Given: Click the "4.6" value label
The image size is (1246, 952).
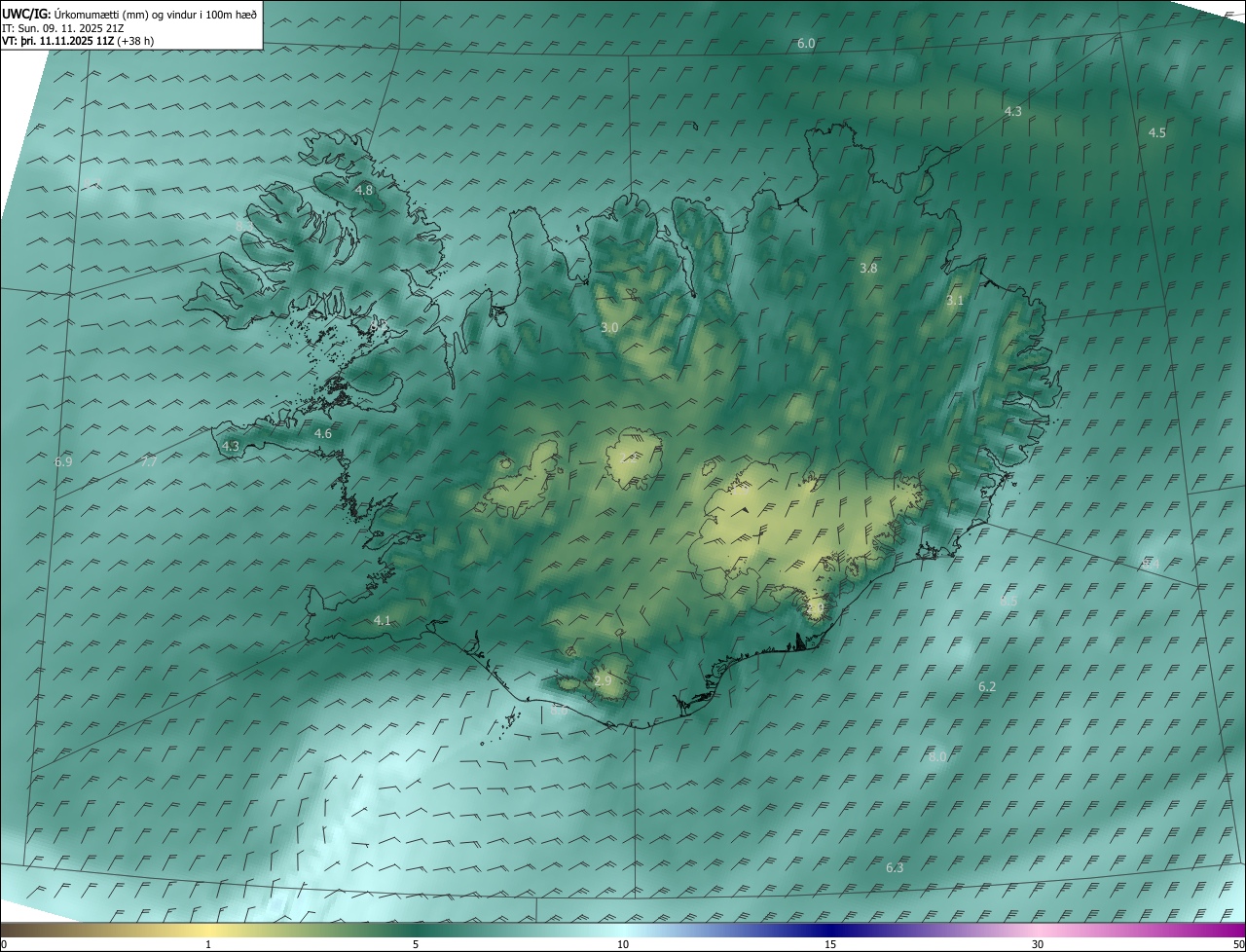Looking at the screenshot, I should click(323, 433).
